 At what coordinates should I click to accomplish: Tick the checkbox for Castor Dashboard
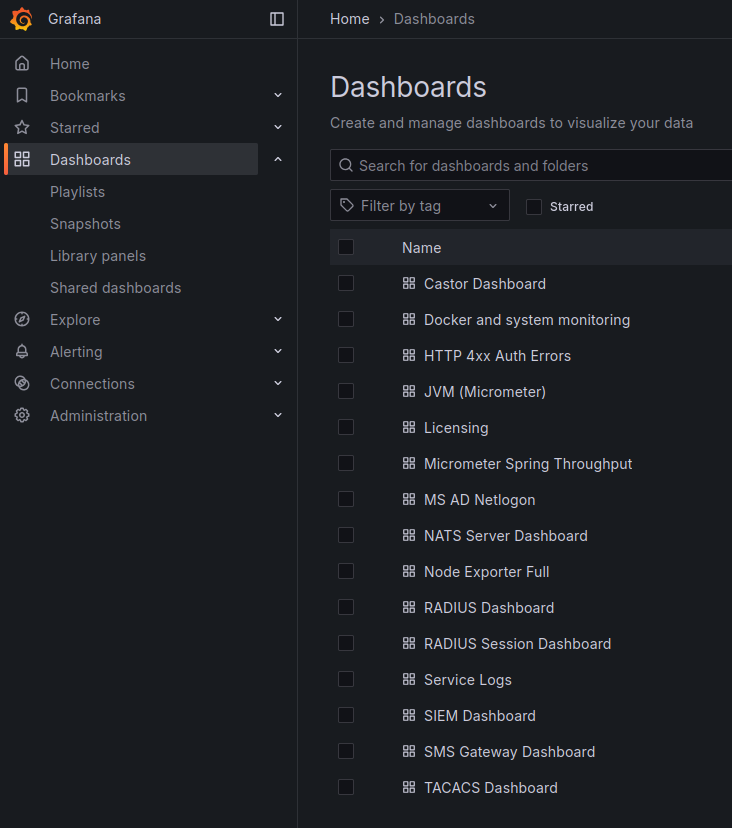(x=346, y=283)
